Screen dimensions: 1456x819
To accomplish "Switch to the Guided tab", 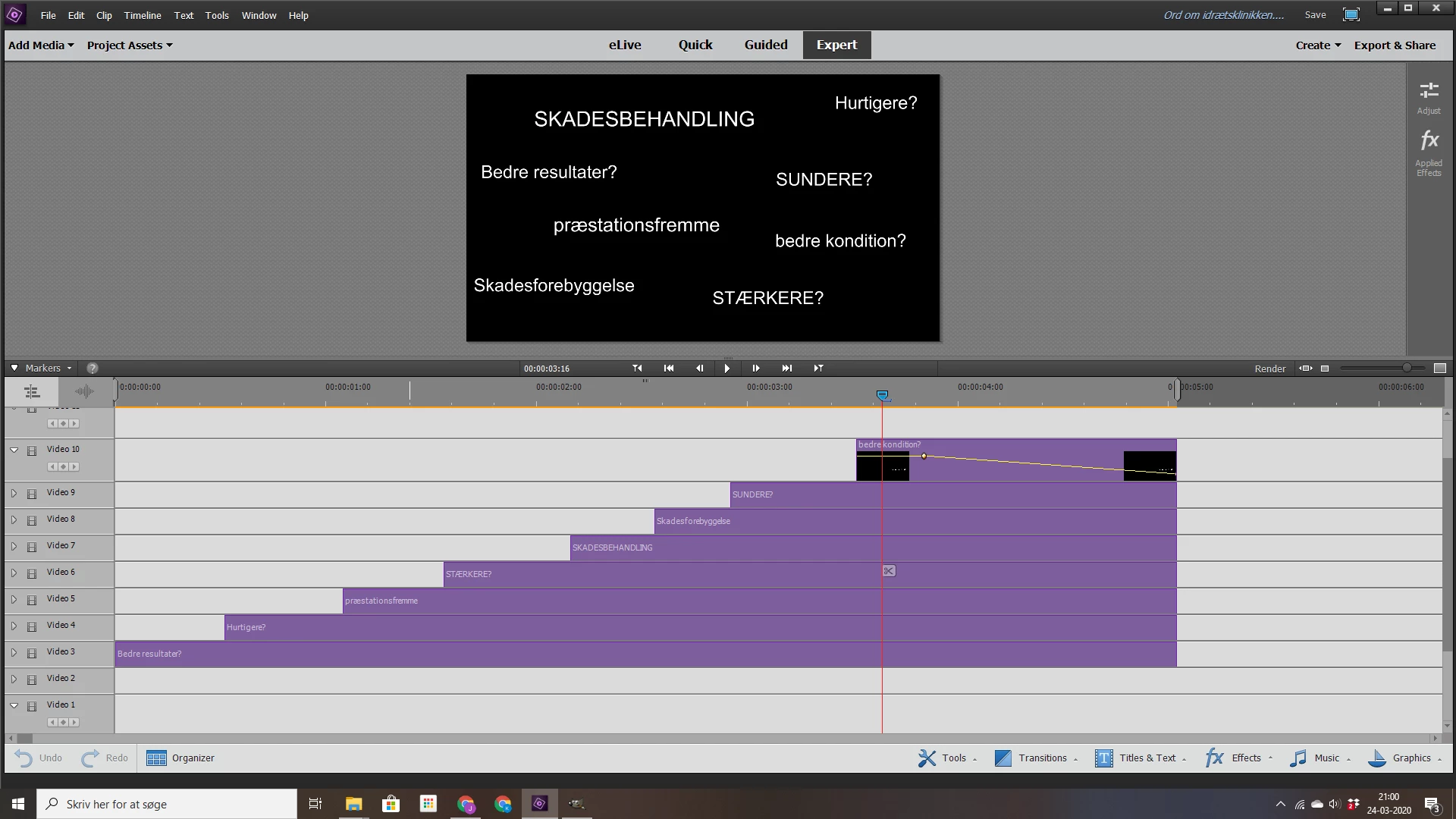I will coord(765,45).
